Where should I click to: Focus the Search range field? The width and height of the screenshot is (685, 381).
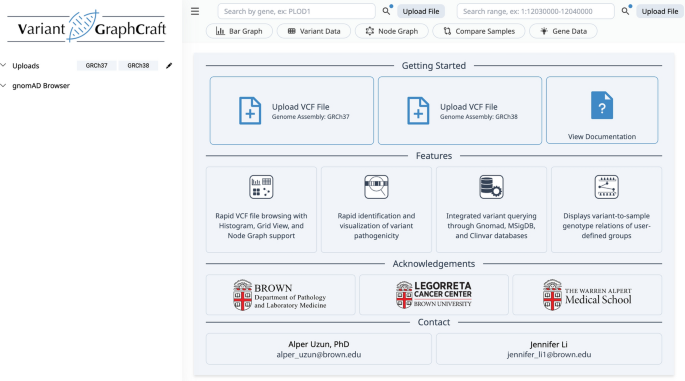(536, 11)
